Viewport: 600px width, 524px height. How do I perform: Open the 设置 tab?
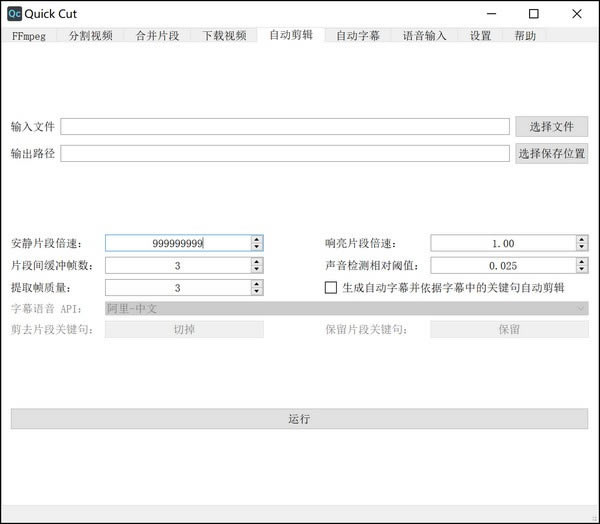480,35
